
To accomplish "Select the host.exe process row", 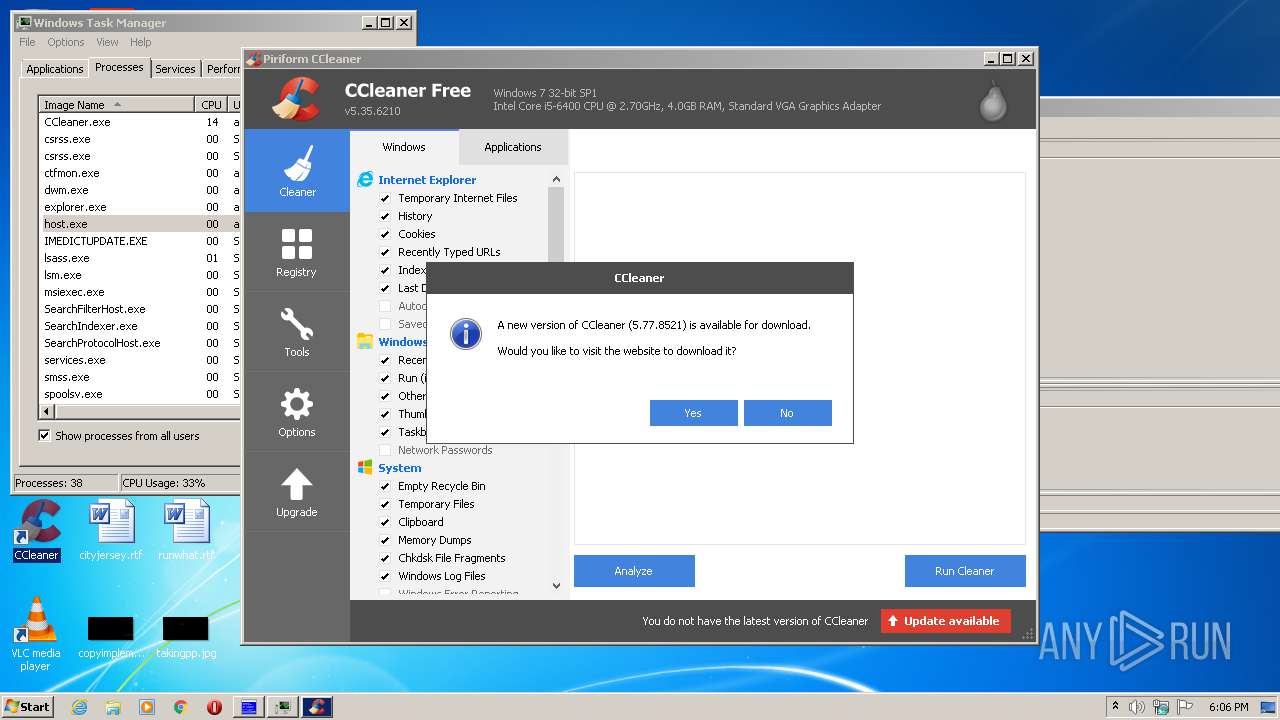I will tap(139, 224).
